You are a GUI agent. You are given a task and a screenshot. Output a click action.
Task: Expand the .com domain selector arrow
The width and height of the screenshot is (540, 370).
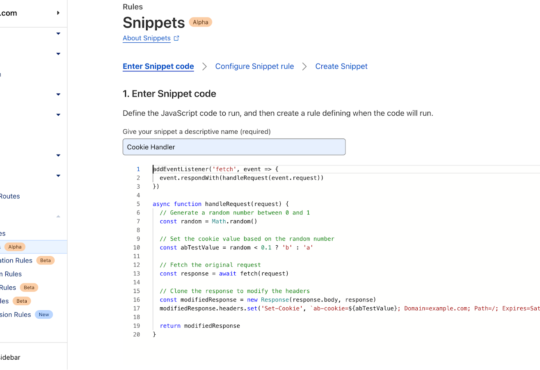pyautogui.click(x=58, y=13)
